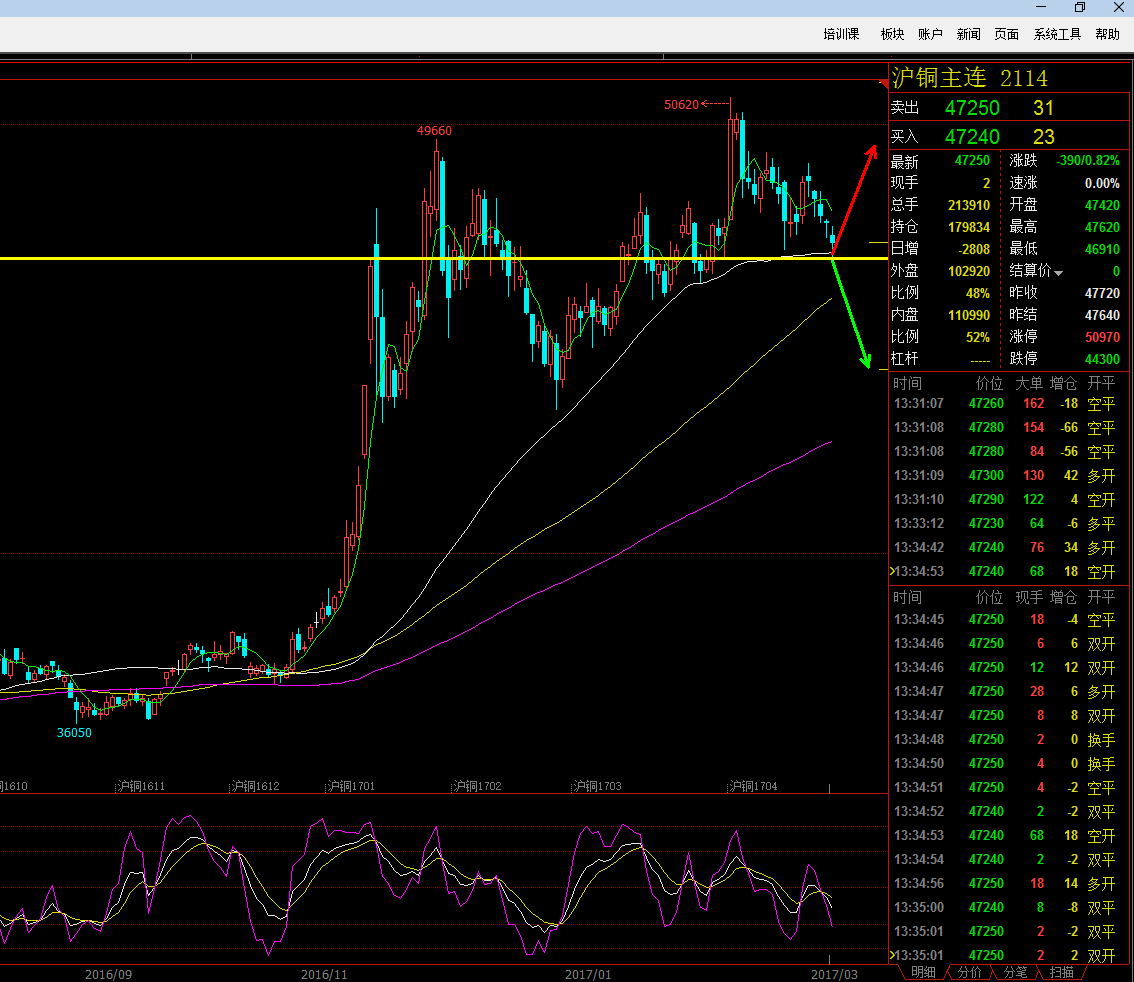Click the 2016/11 date label
The height and width of the screenshot is (982, 1134).
coord(324,974)
